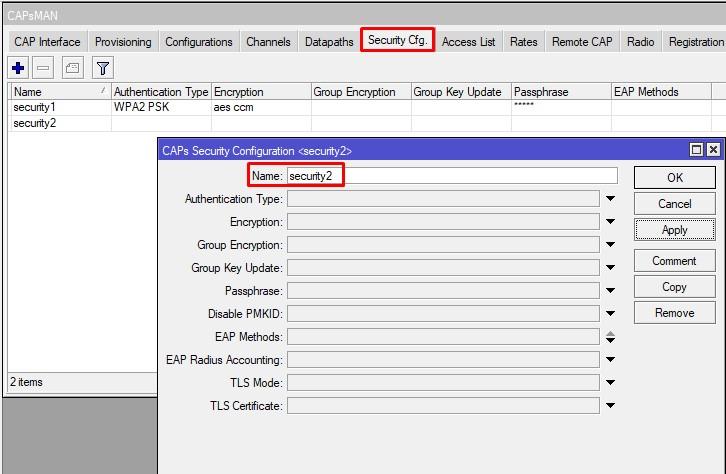The width and height of the screenshot is (726, 474).
Task: Toggle the EAP Methods up-down arrows
Action: tap(610, 337)
